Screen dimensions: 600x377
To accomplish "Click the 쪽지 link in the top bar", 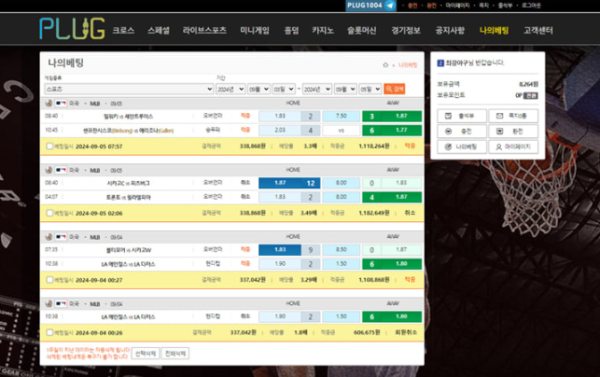I will 484,5.
